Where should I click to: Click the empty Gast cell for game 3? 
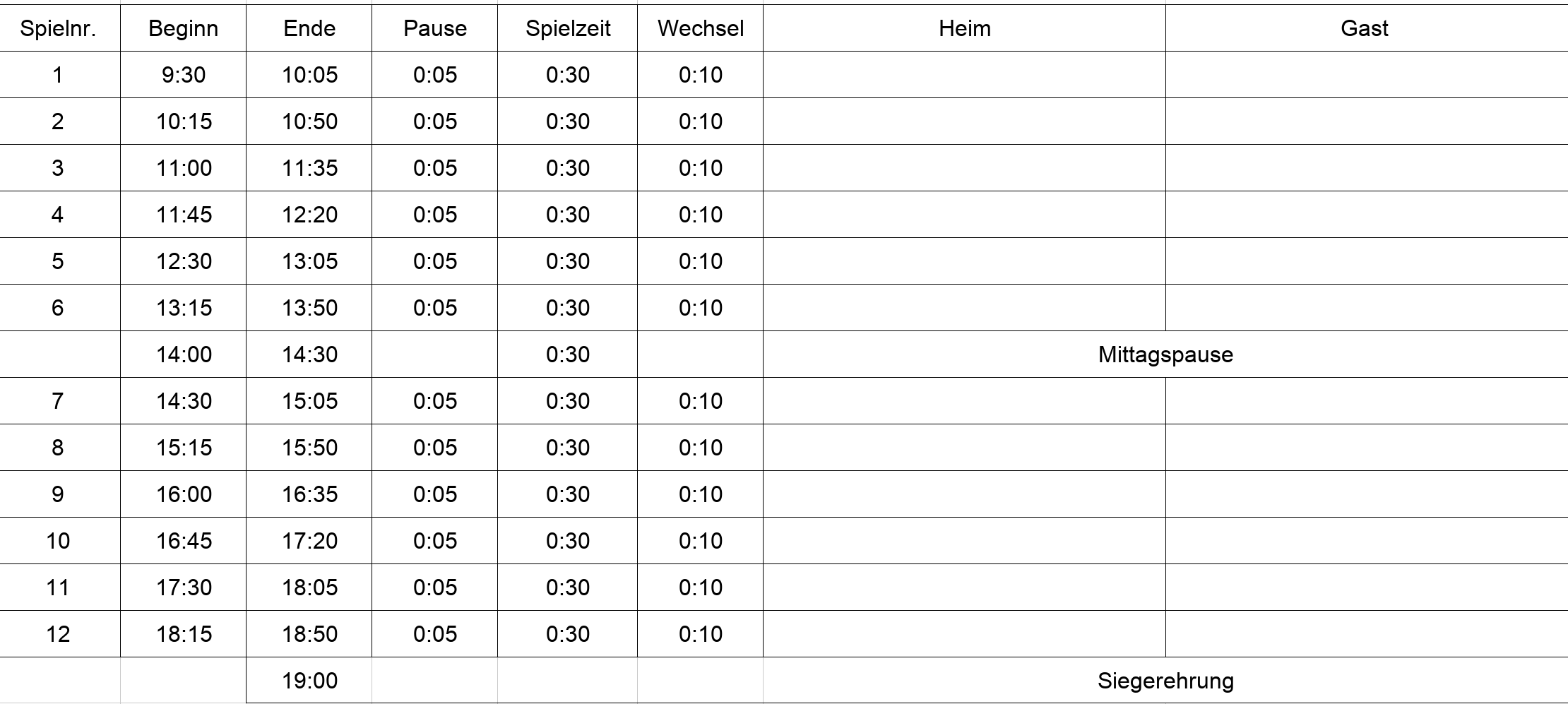coord(1366,168)
